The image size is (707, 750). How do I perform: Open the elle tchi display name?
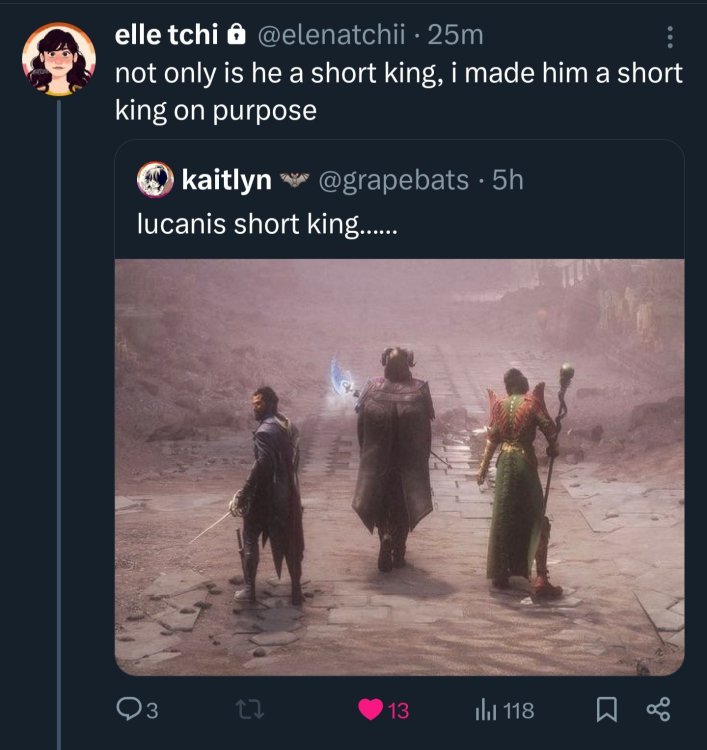(167, 36)
